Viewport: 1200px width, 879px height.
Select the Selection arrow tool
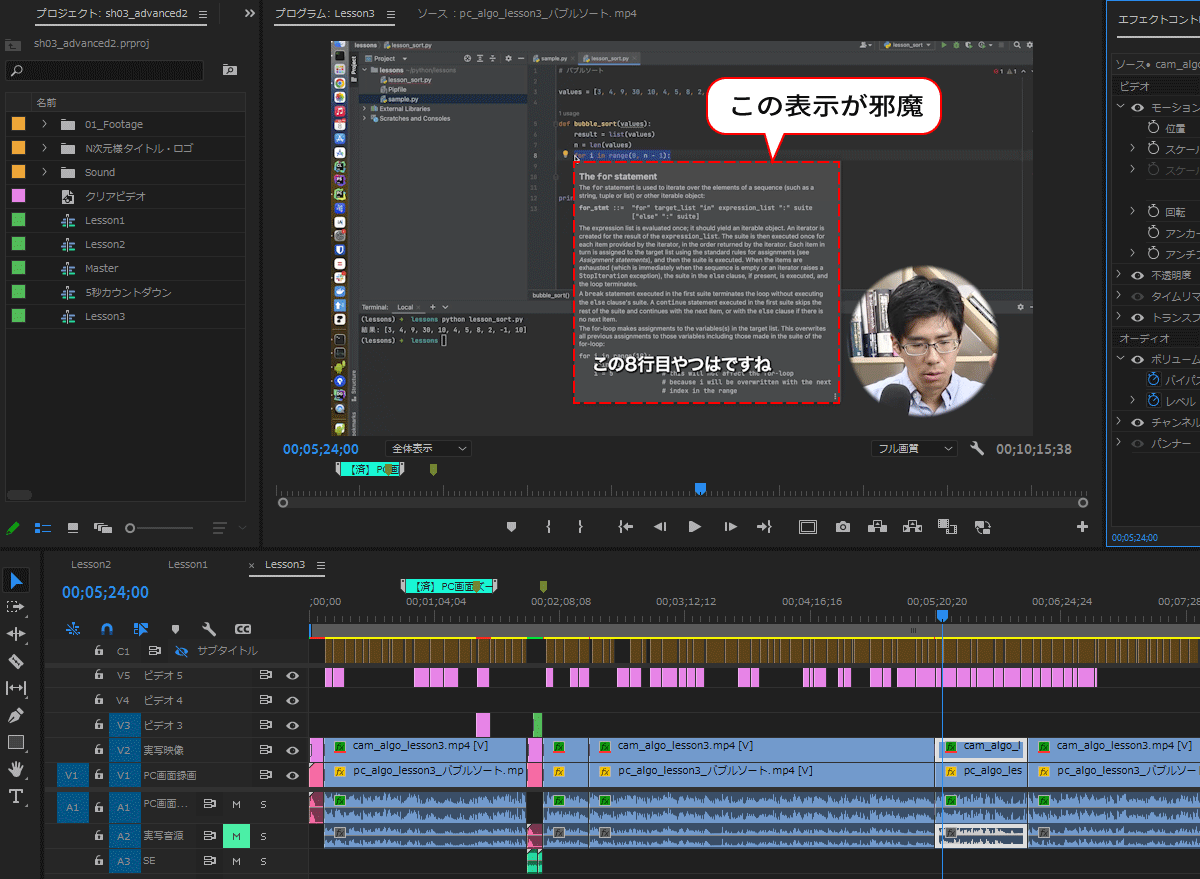point(17,581)
